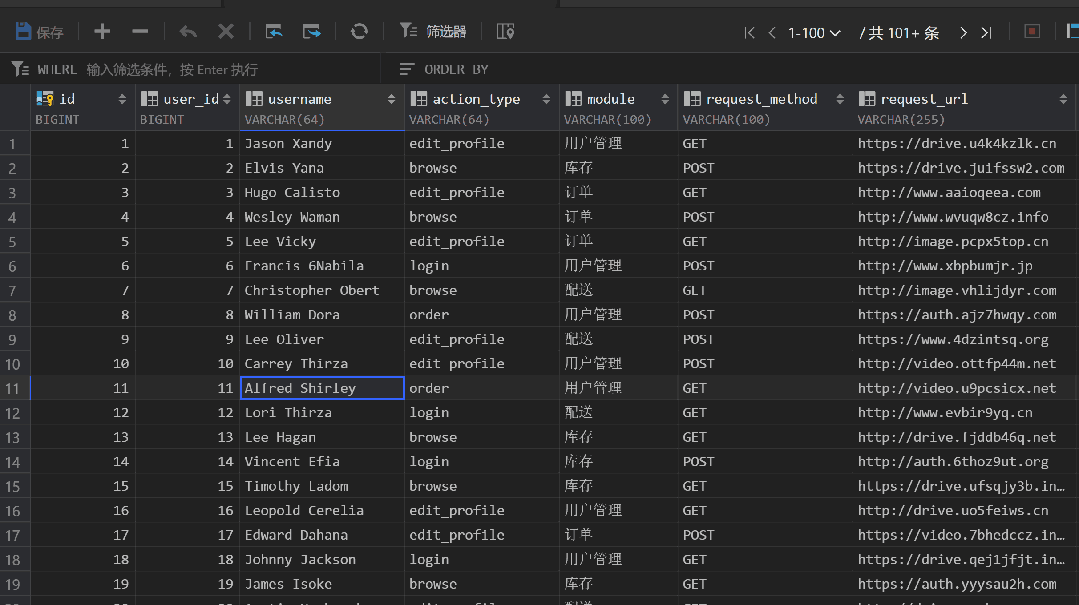The width and height of the screenshot is (1079, 605).
Task: Click the Leopold Cerelia username cell
Action: pos(322,511)
